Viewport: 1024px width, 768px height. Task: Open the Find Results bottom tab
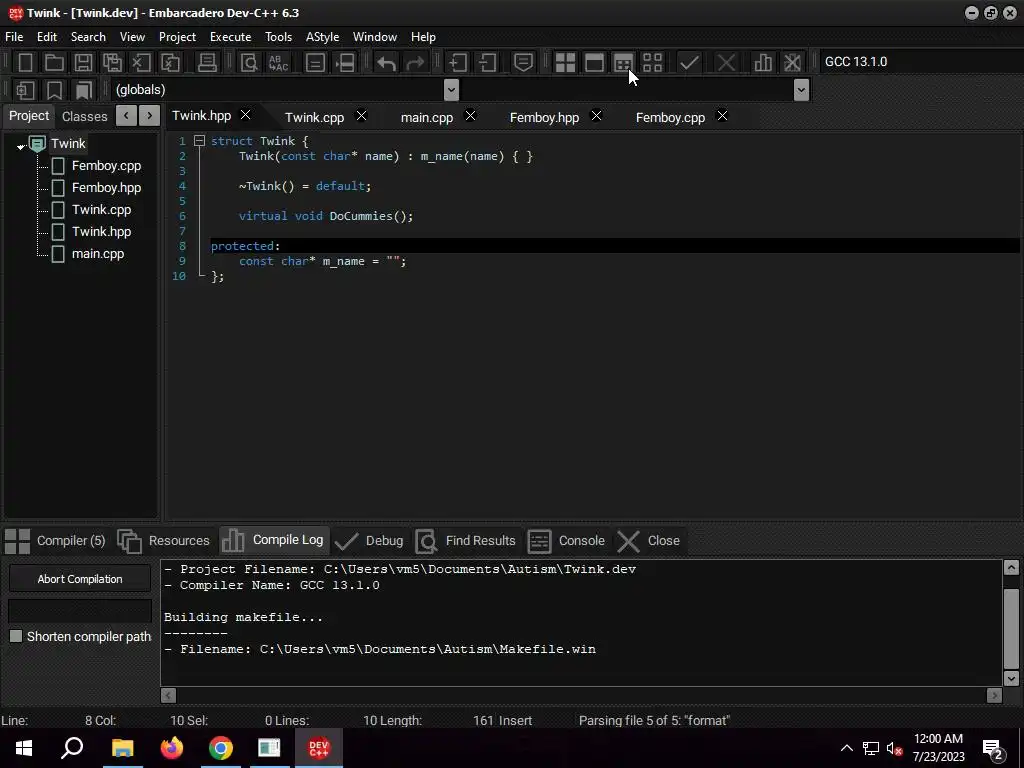coord(466,541)
